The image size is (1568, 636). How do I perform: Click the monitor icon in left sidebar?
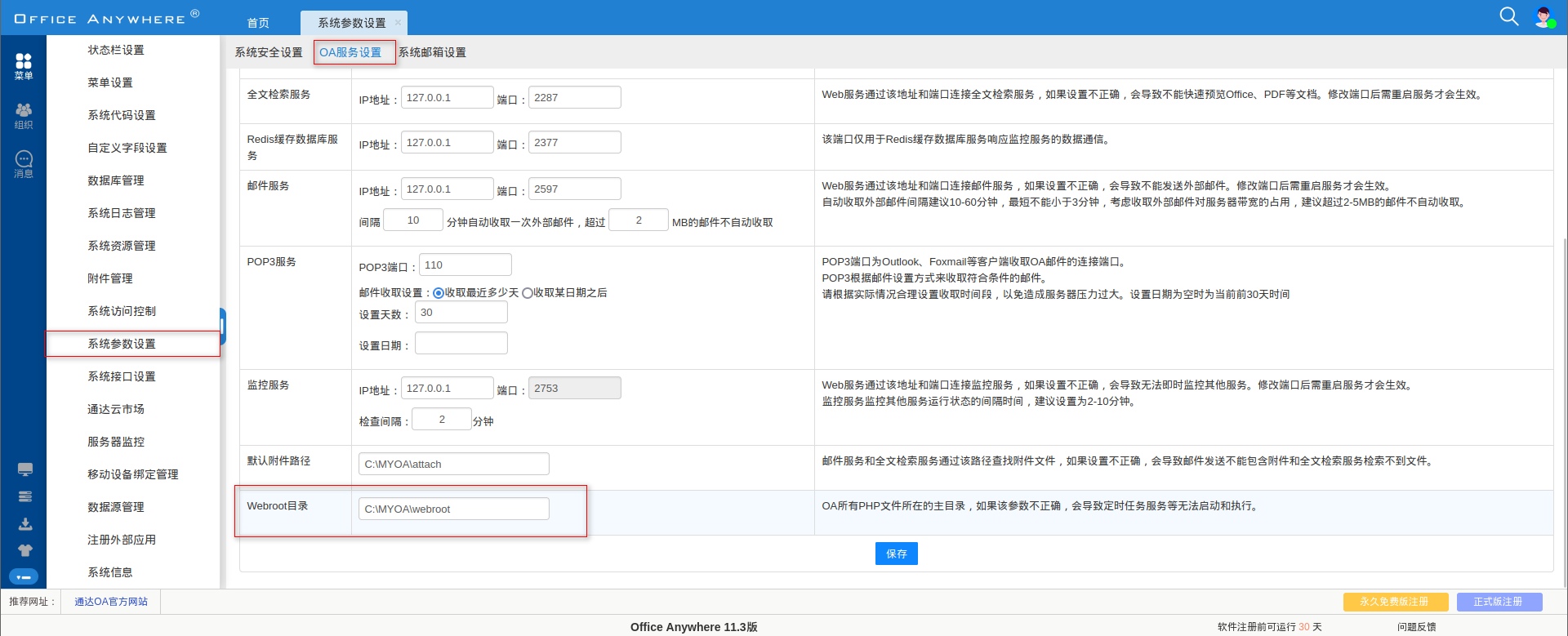(25, 469)
